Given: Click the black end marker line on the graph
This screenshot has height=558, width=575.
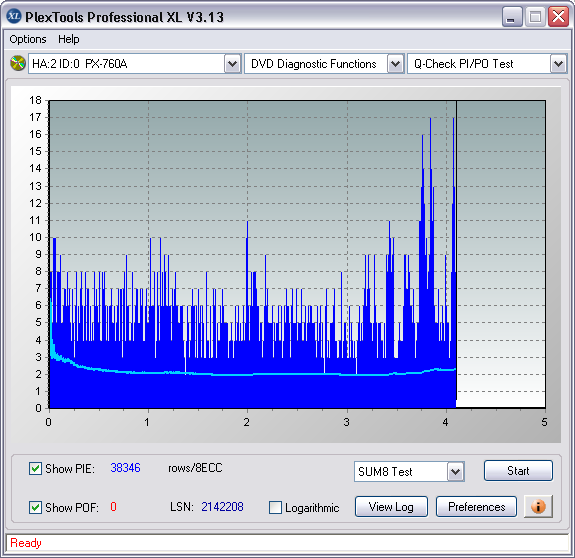Looking at the screenshot, I should tap(456, 250).
